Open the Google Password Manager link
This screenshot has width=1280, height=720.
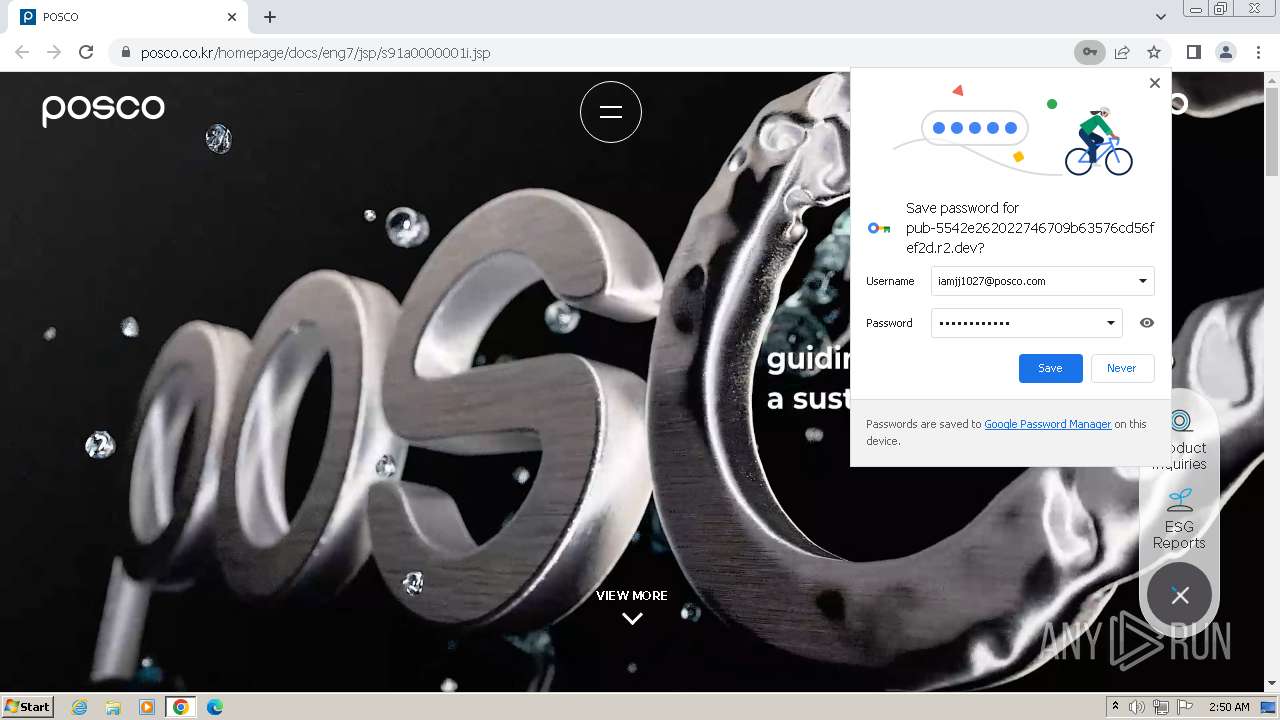coord(1048,424)
